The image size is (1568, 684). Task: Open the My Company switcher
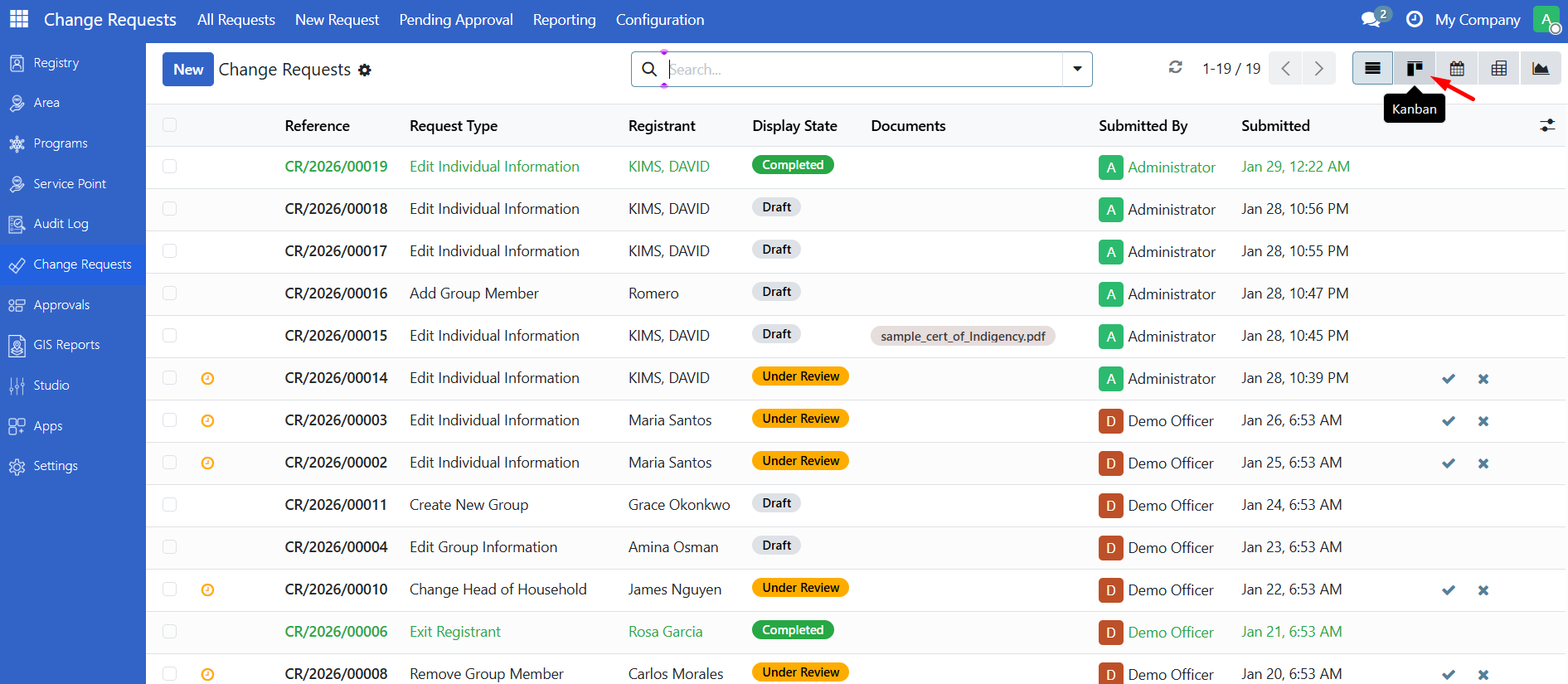tap(1478, 20)
